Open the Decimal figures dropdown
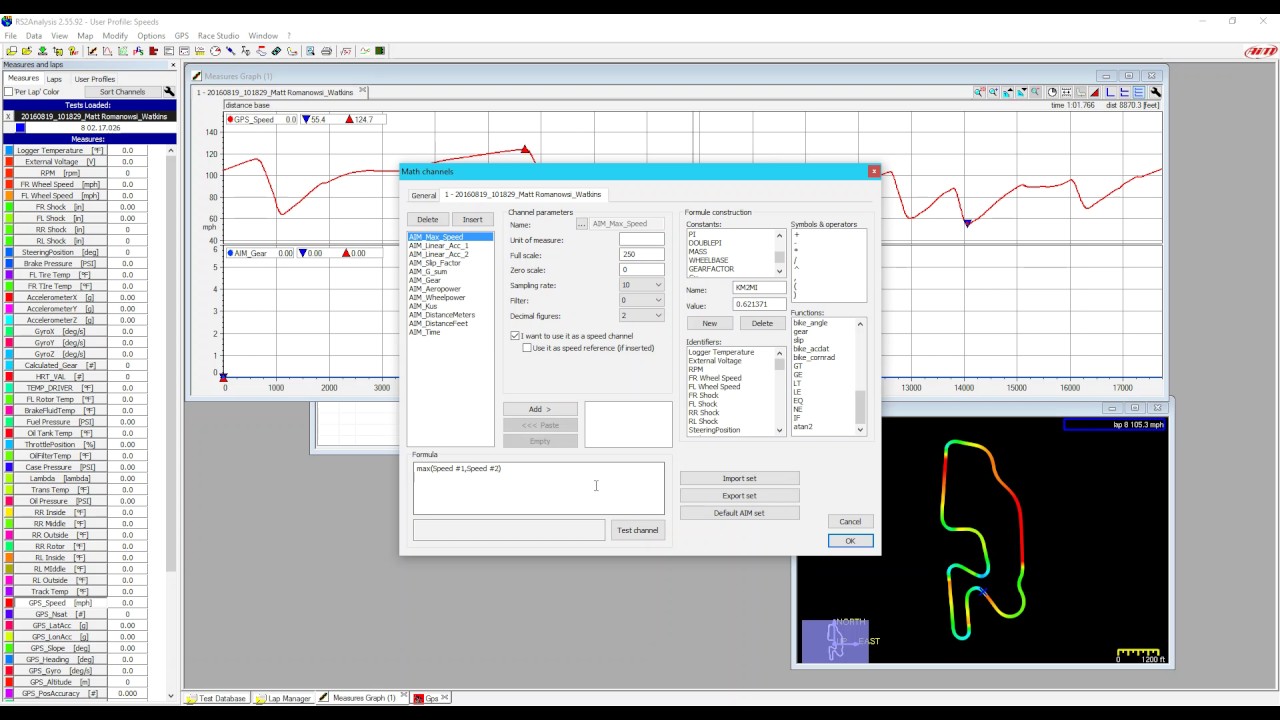Screen dimensions: 1280x720 [657, 315]
